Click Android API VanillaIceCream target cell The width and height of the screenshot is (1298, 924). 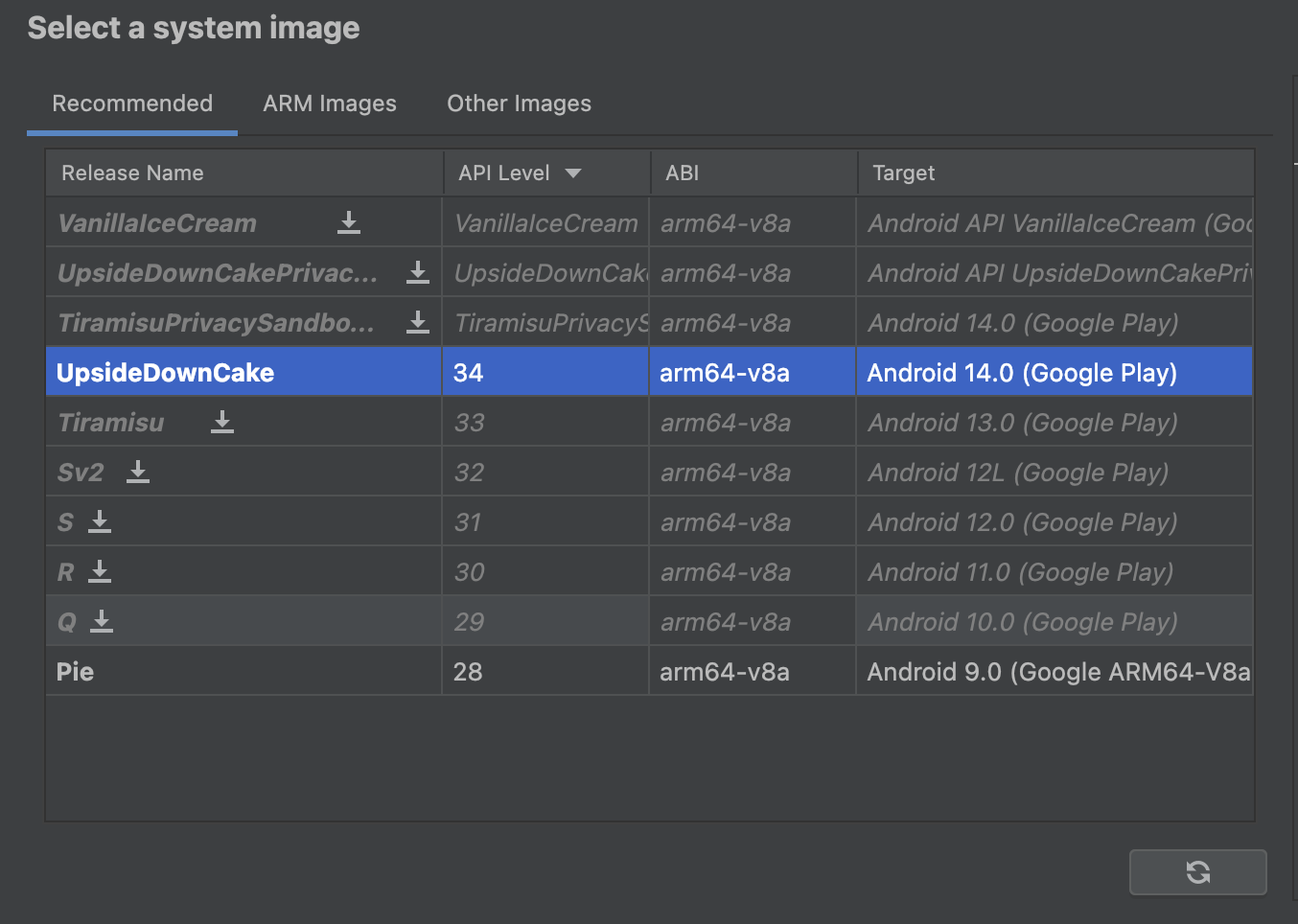pos(1055,223)
